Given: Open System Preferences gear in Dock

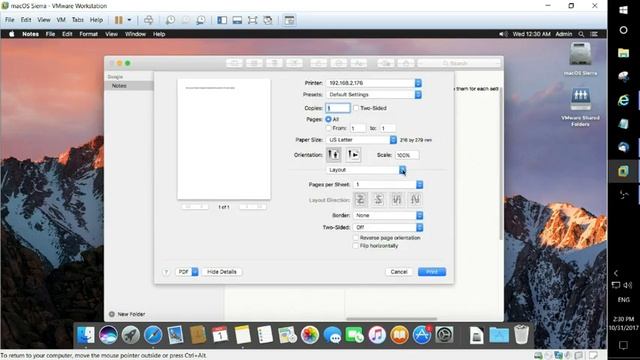Looking at the screenshot, I should point(444,335).
